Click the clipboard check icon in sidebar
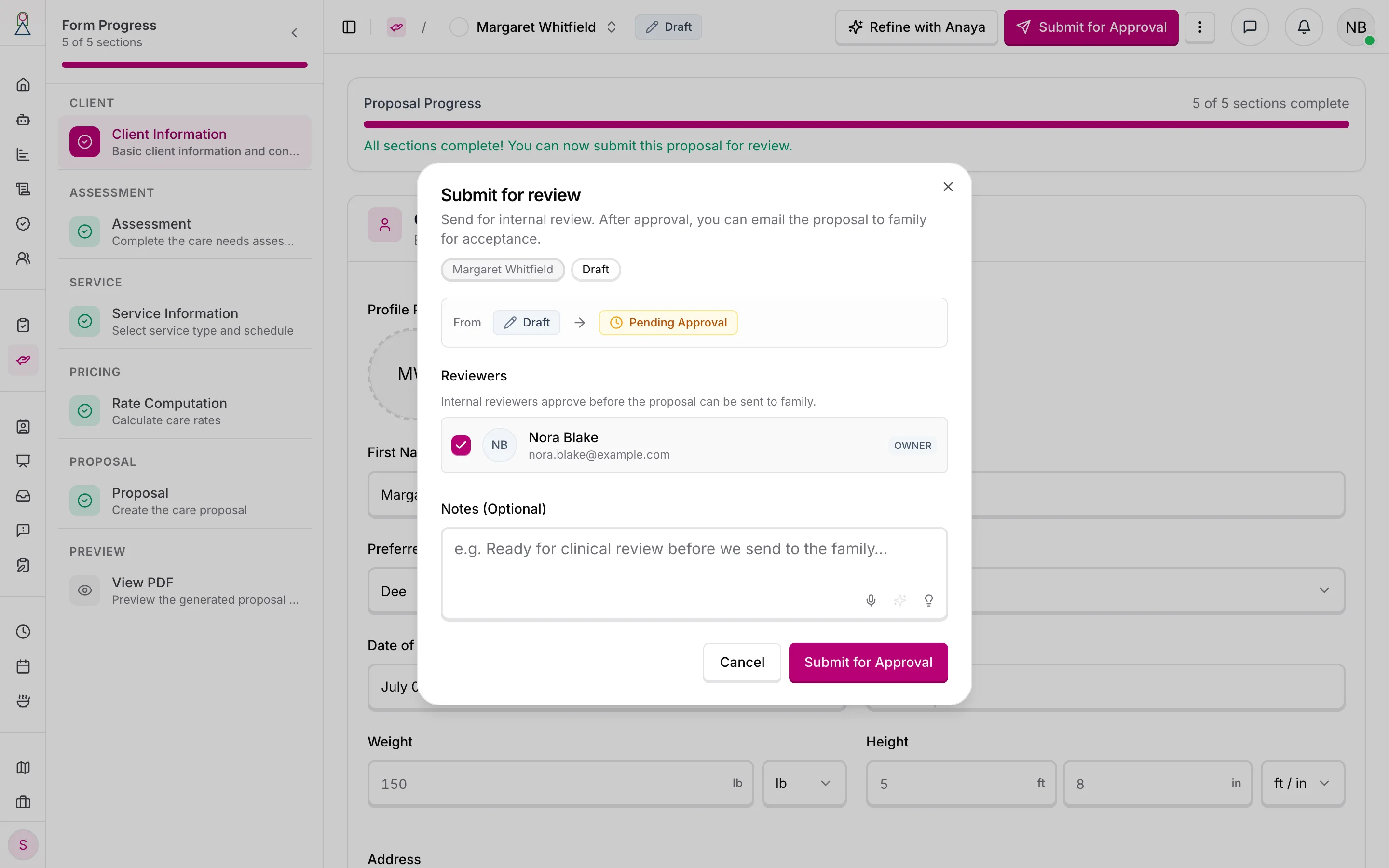This screenshot has height=868, width=1389. [23, 325]
